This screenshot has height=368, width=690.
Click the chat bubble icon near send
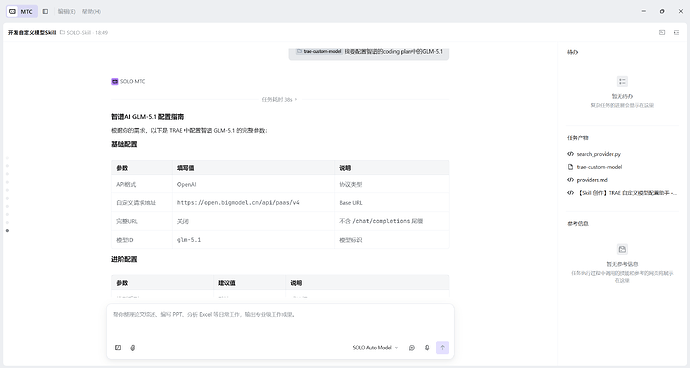click(x=412, y=348)
